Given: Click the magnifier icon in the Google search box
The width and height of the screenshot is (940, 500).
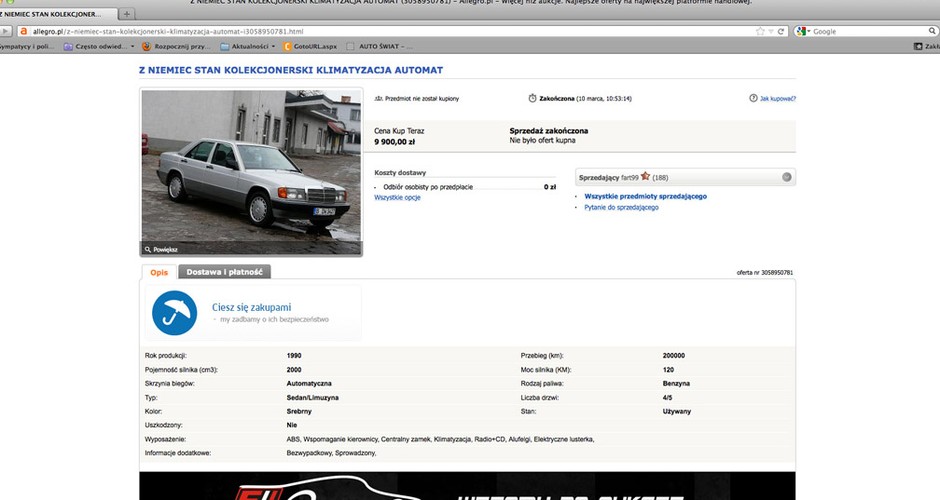Looking at the screenshot, I should 932,31.
